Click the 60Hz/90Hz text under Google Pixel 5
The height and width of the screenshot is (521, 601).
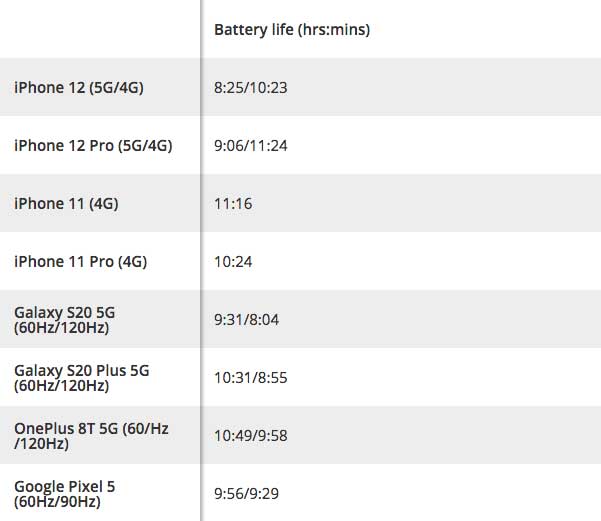tap(57, 502)
